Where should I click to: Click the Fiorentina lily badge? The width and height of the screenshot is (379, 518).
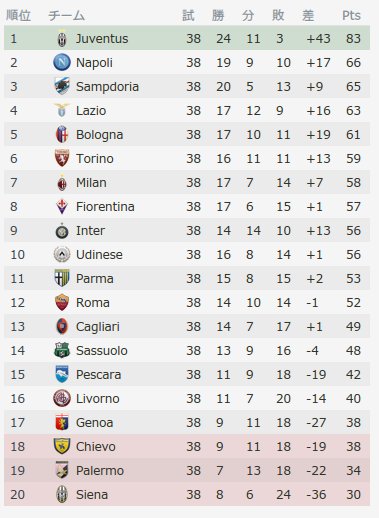62,206
